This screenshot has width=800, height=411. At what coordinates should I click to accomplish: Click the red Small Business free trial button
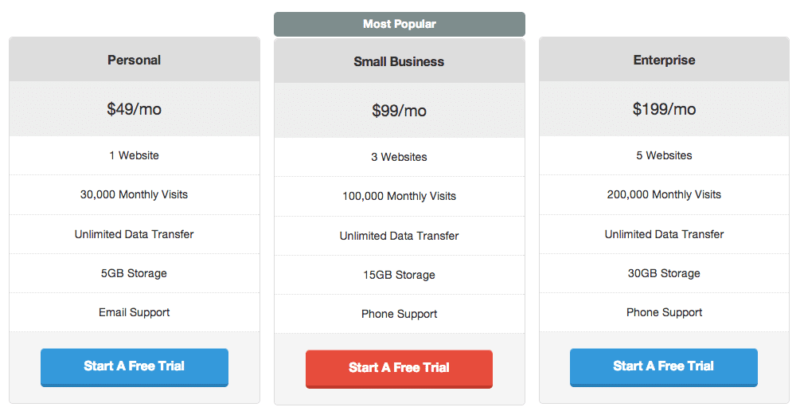pos(399,368)
